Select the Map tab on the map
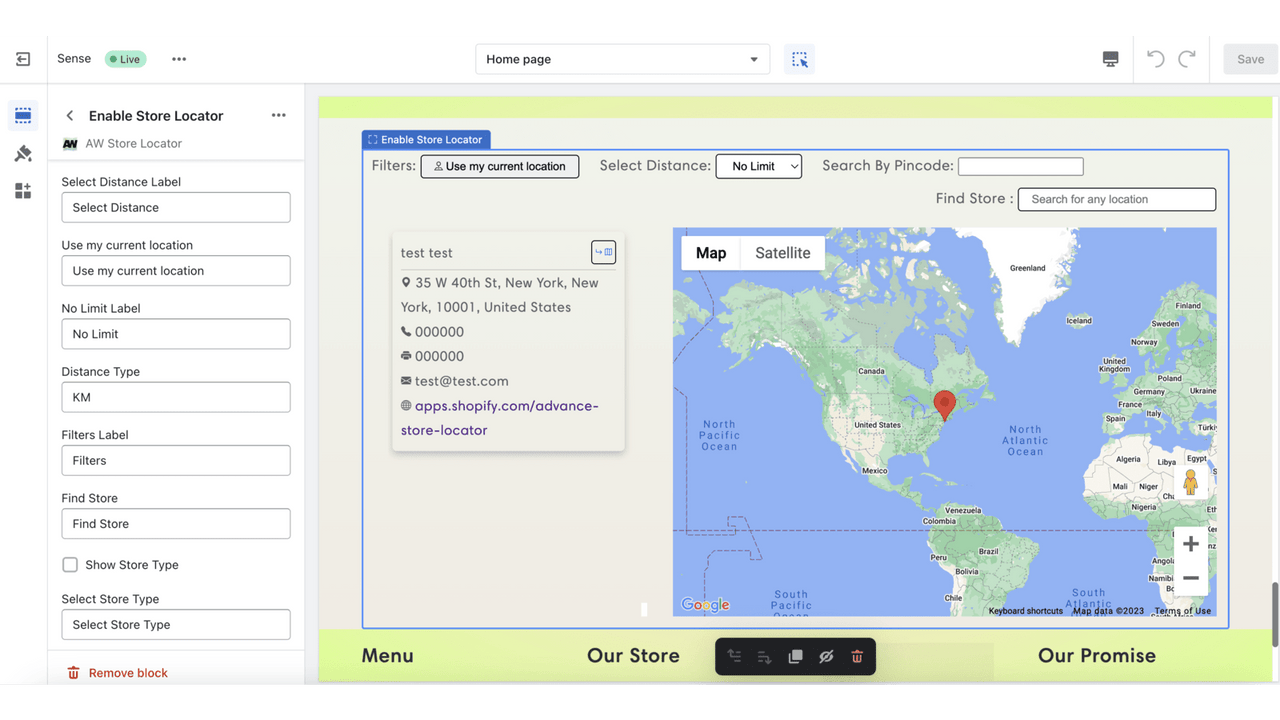The image size is (1280, 720). (710, 253)
